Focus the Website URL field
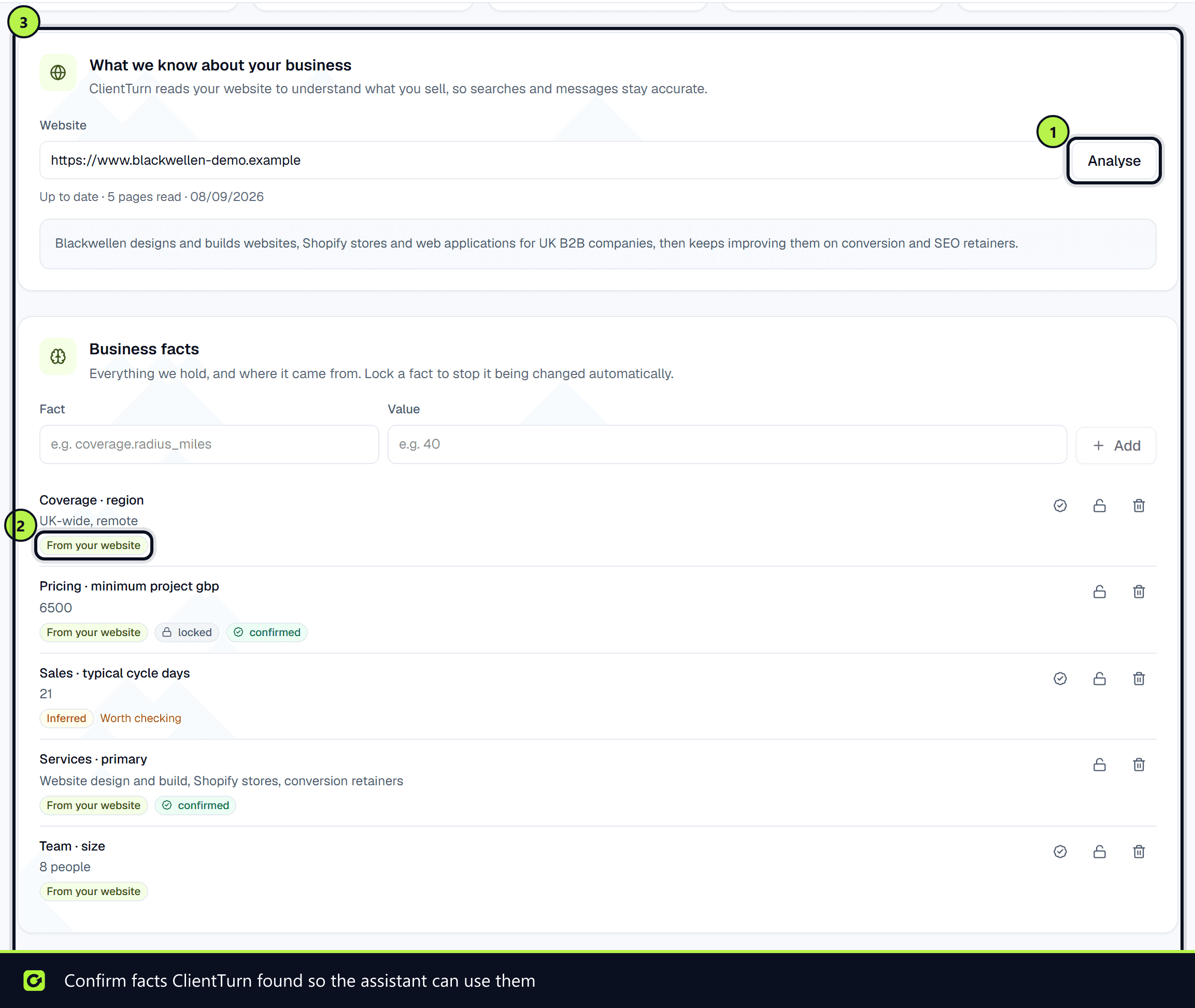 pos(551,160)
